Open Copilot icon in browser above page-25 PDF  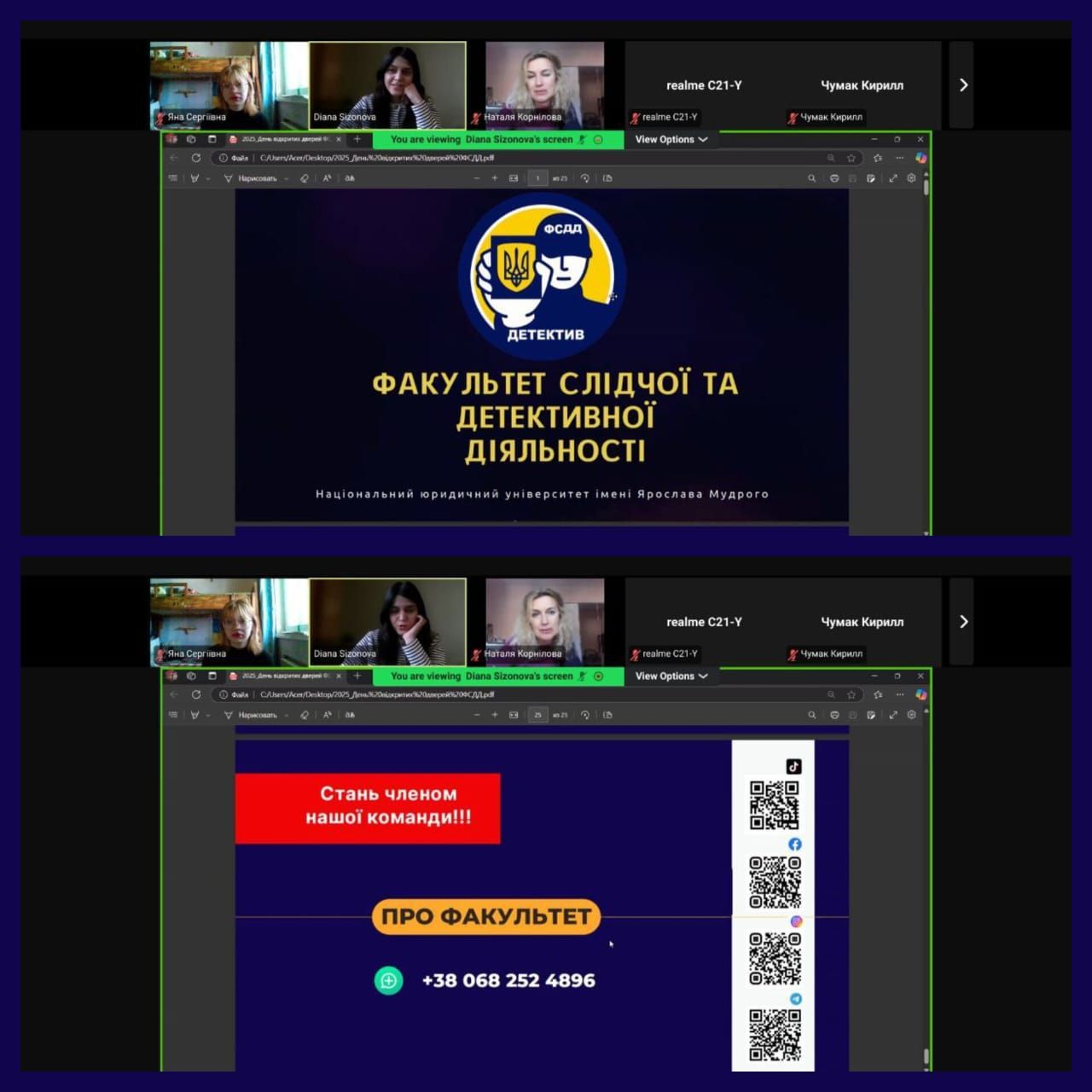pos(921,694)
